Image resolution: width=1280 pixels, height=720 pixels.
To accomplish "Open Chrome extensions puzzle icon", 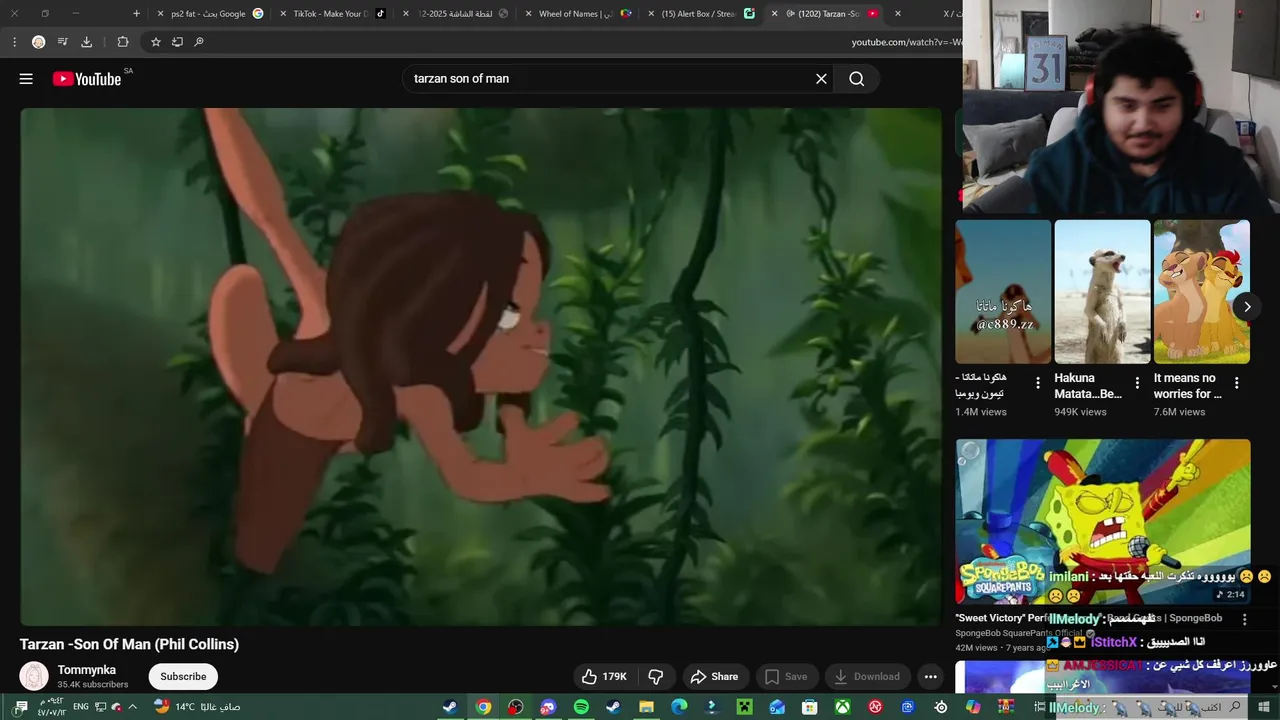I will (x=123, y=42).
